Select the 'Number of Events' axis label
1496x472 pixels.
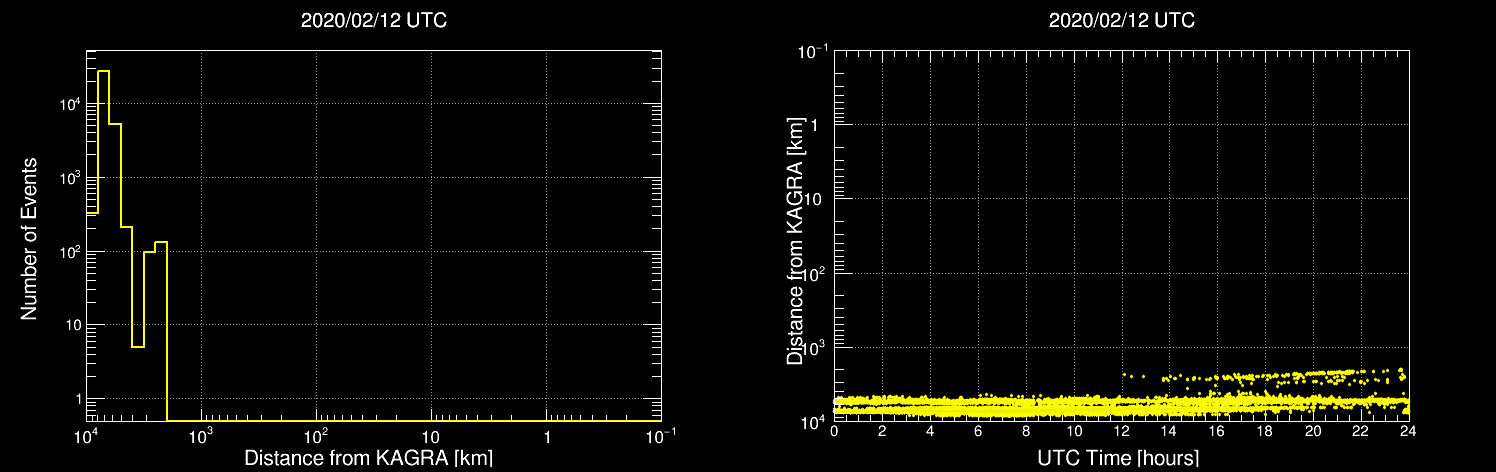(x=30, y=238)
